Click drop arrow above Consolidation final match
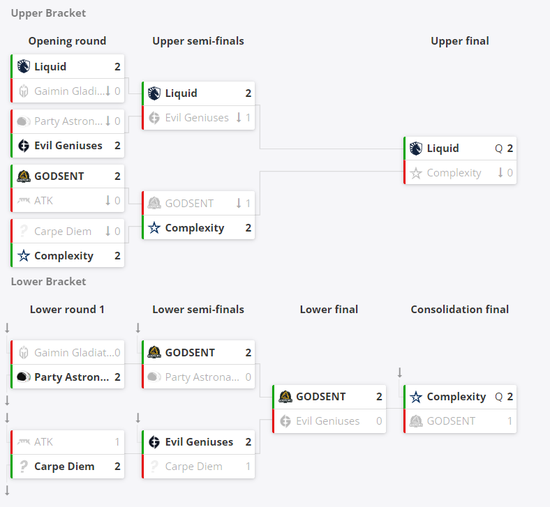 400,372
